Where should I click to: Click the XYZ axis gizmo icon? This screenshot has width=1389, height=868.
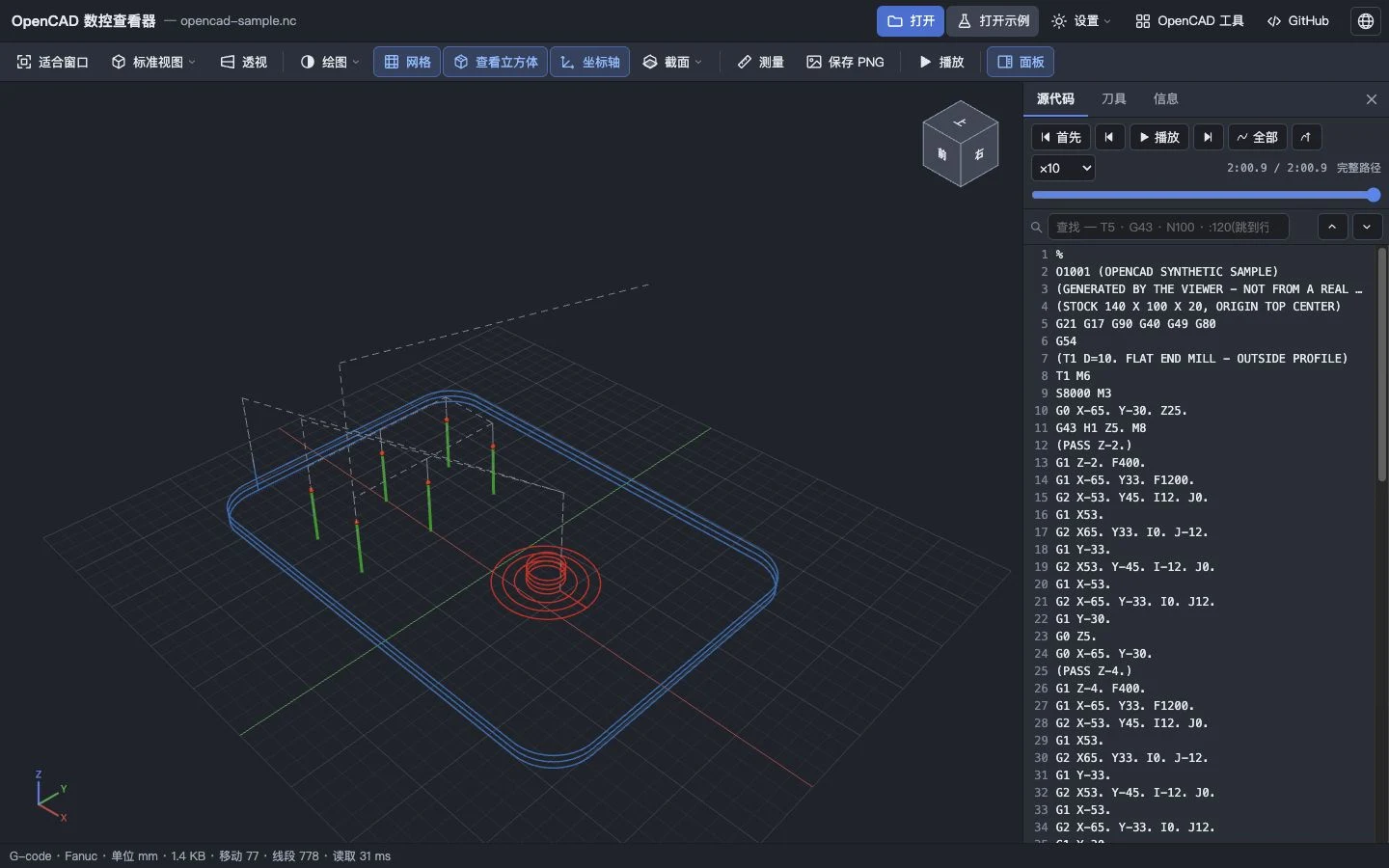pos(50,797)
